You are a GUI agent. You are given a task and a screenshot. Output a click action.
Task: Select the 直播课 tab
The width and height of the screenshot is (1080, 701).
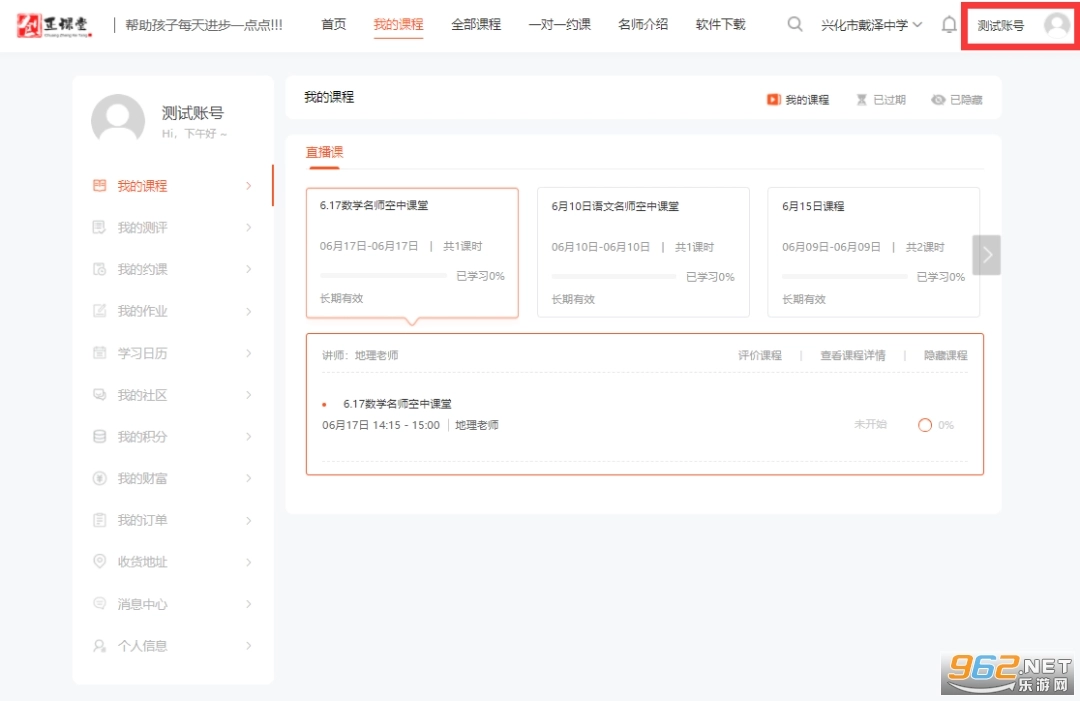coord(324,152)
